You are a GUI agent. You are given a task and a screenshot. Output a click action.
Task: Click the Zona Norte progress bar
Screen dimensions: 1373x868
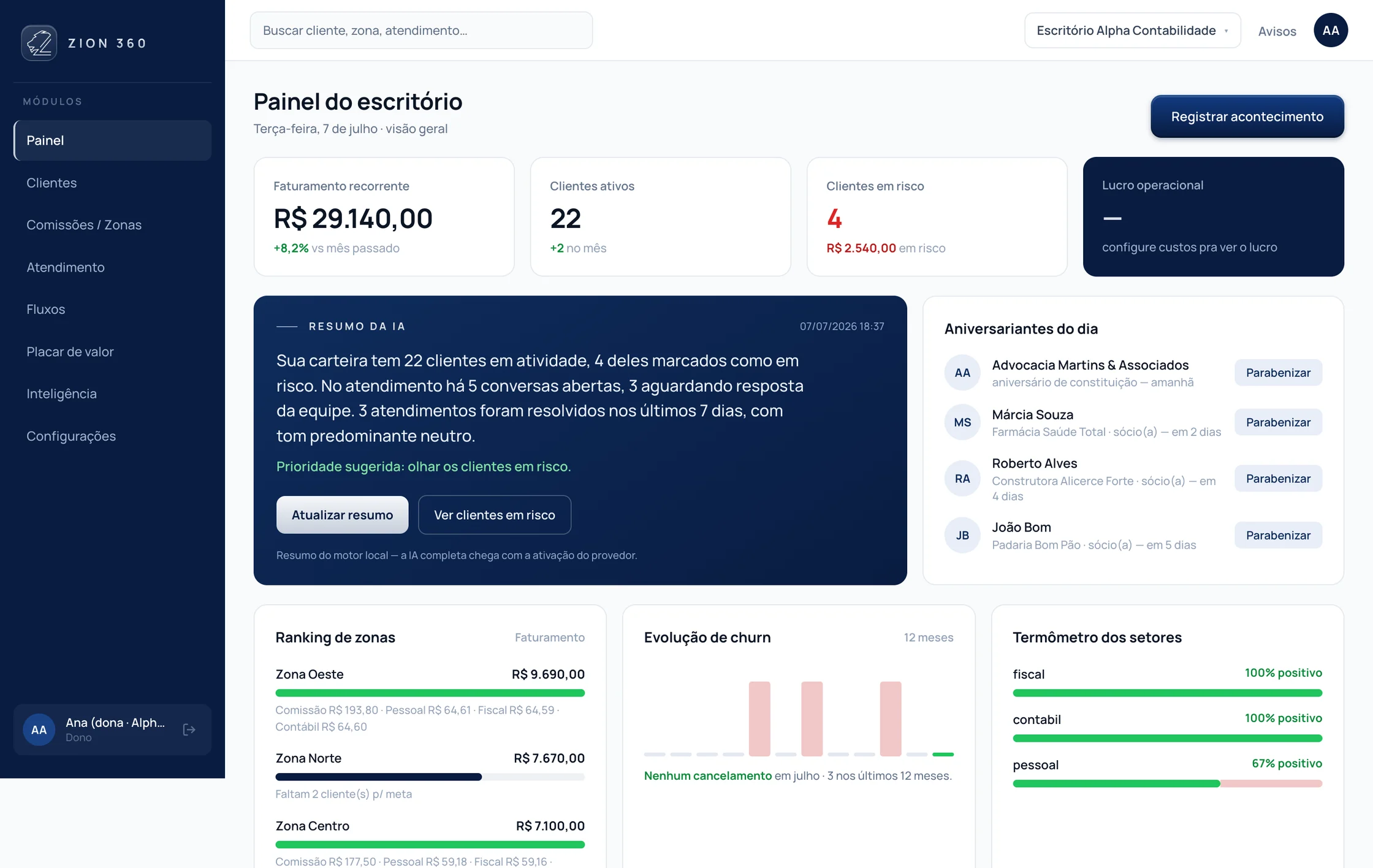tap(430, 777)
